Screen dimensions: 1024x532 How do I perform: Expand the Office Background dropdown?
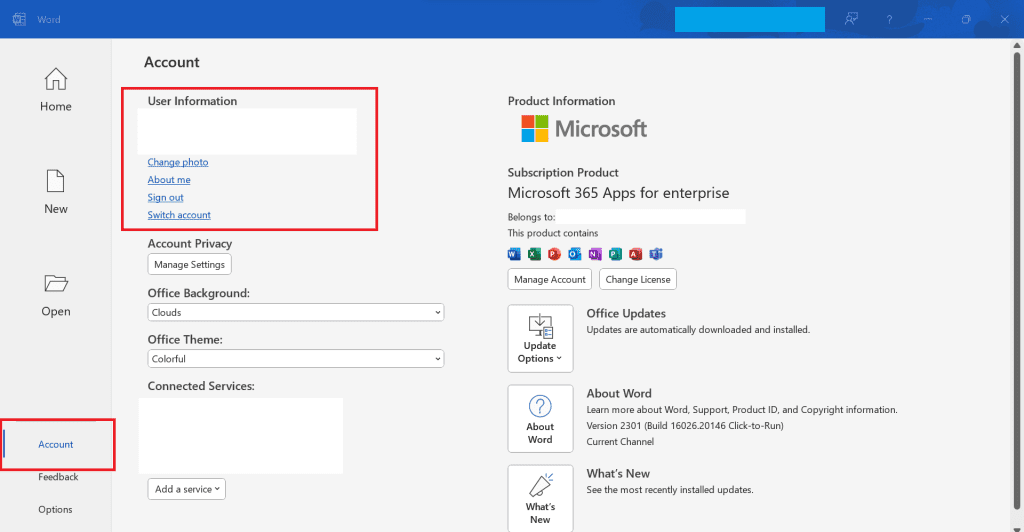(x=295, y=312)
